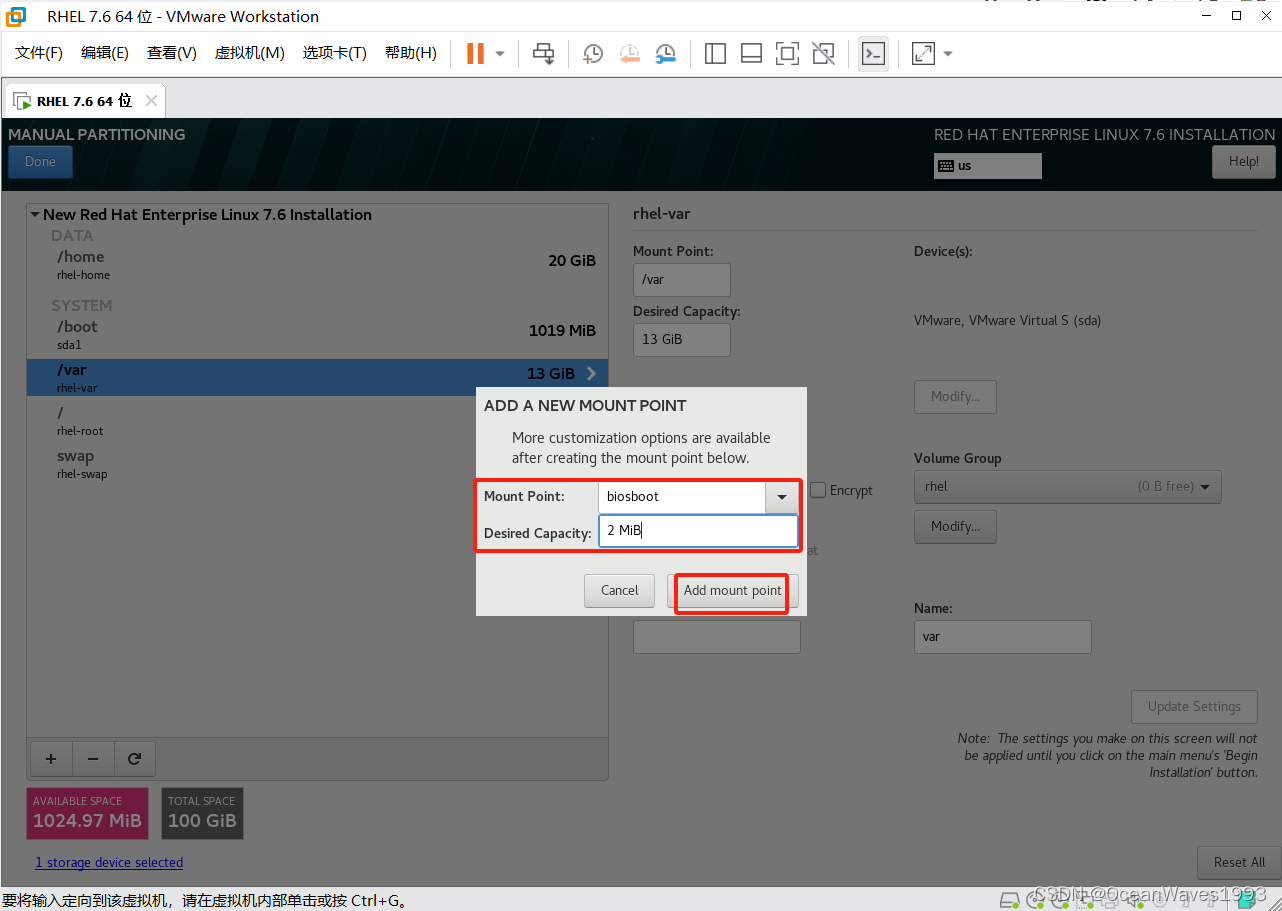The height and width of the screenshot is (911, 1282).
Task: Click the minus remove mount point icon
Action: click(93, 759)
